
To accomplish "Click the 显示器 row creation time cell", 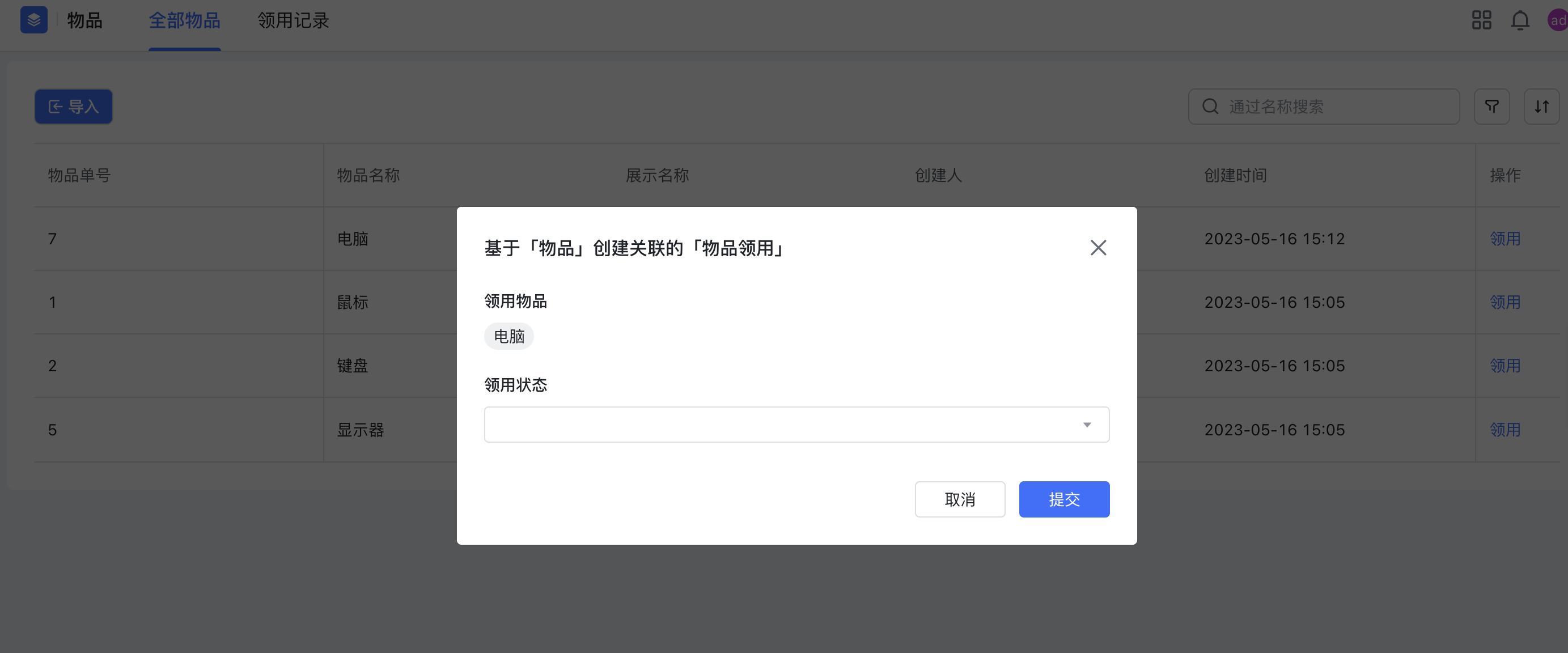I will pos(1274,429).
